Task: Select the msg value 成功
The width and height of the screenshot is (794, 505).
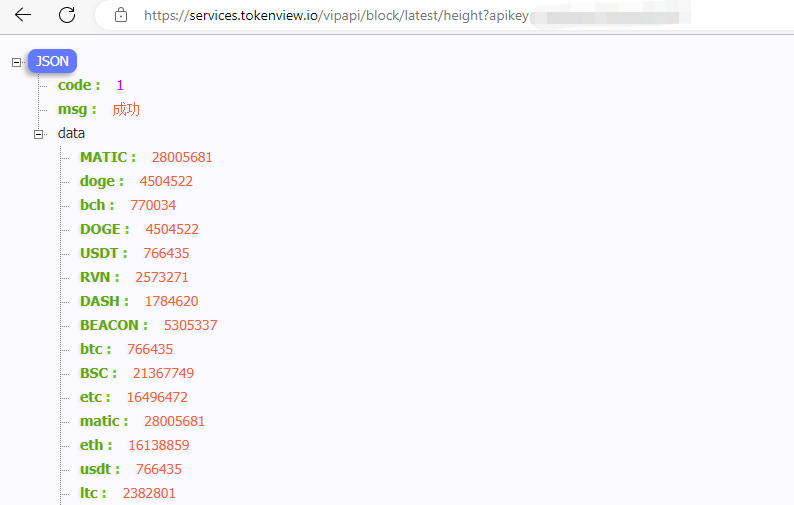Action: pyautogui.click(x=126, y=109)
